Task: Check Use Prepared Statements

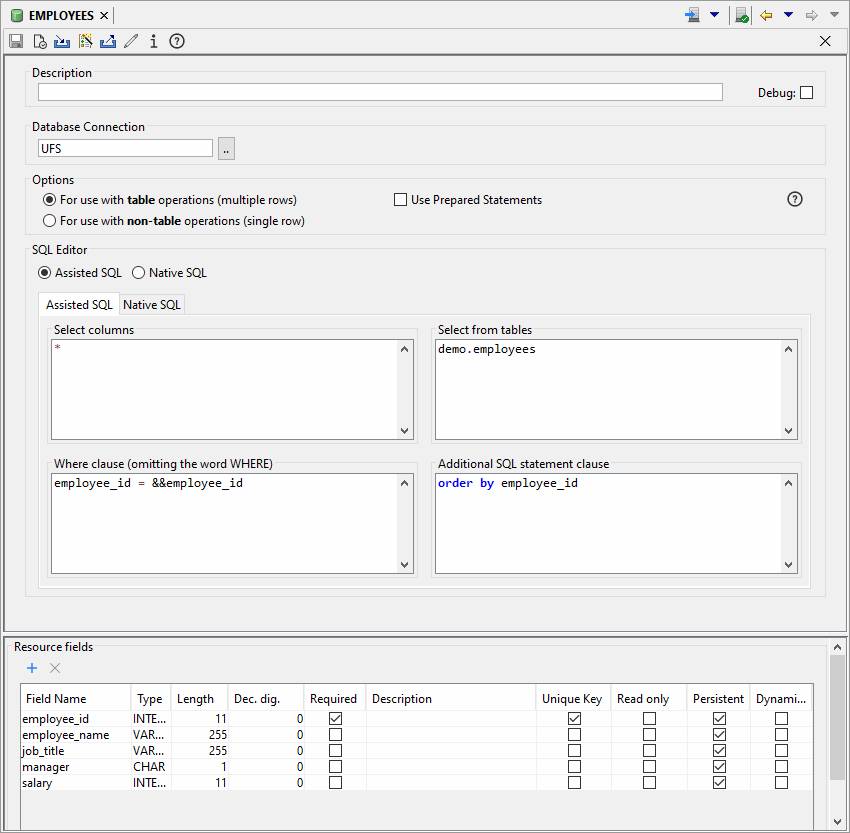Action: (401, 200)
